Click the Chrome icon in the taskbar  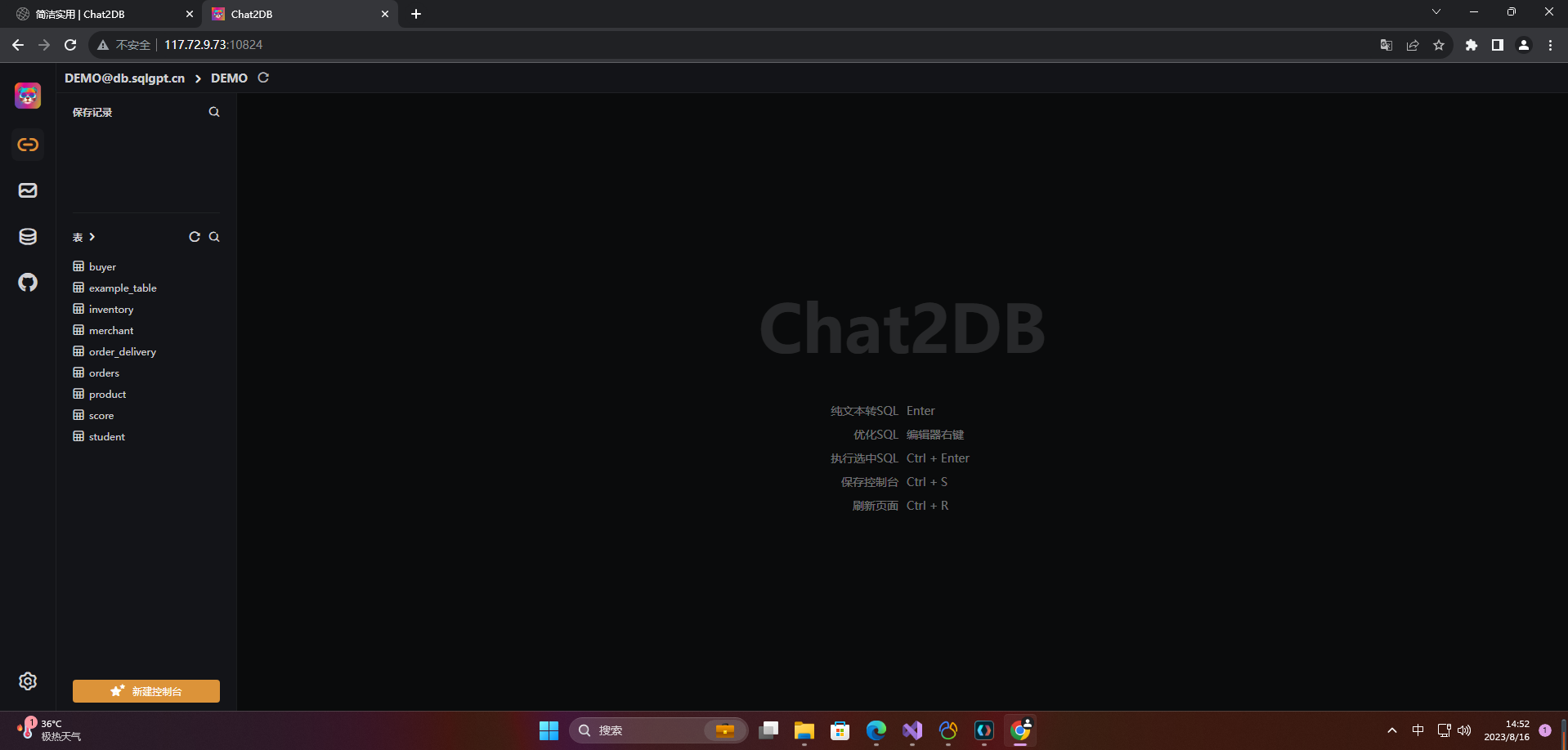[x=1020, y=730]
